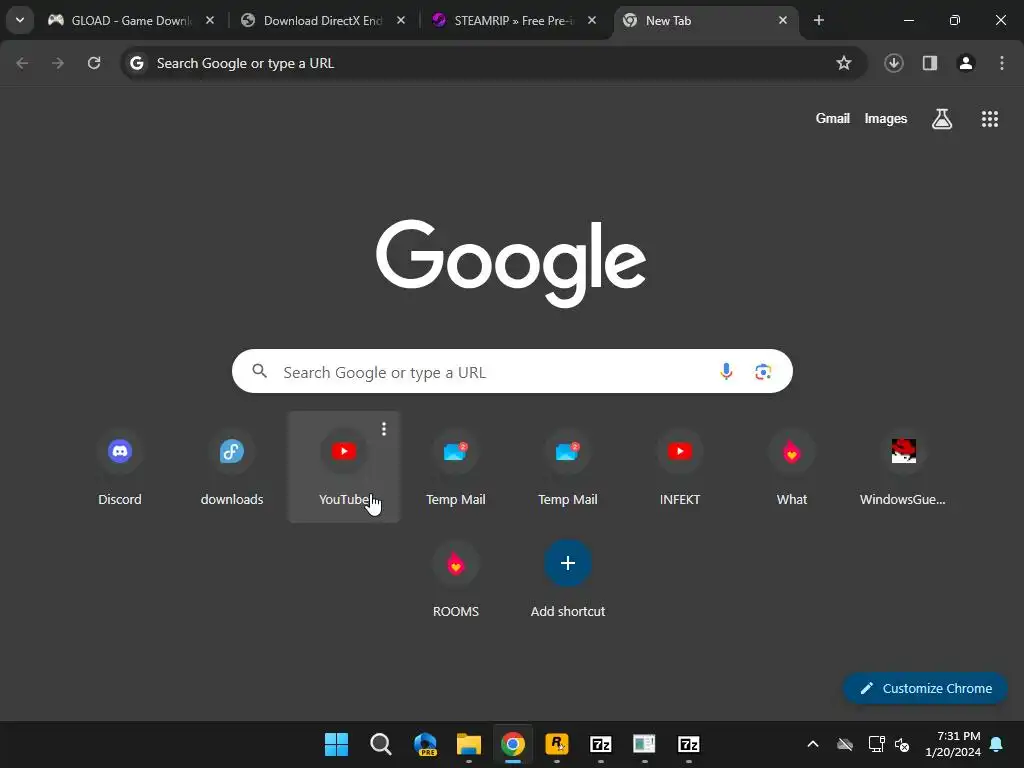Screen dimensions: 1024x768
Task: Reload the page
Action: click(94, 63)
